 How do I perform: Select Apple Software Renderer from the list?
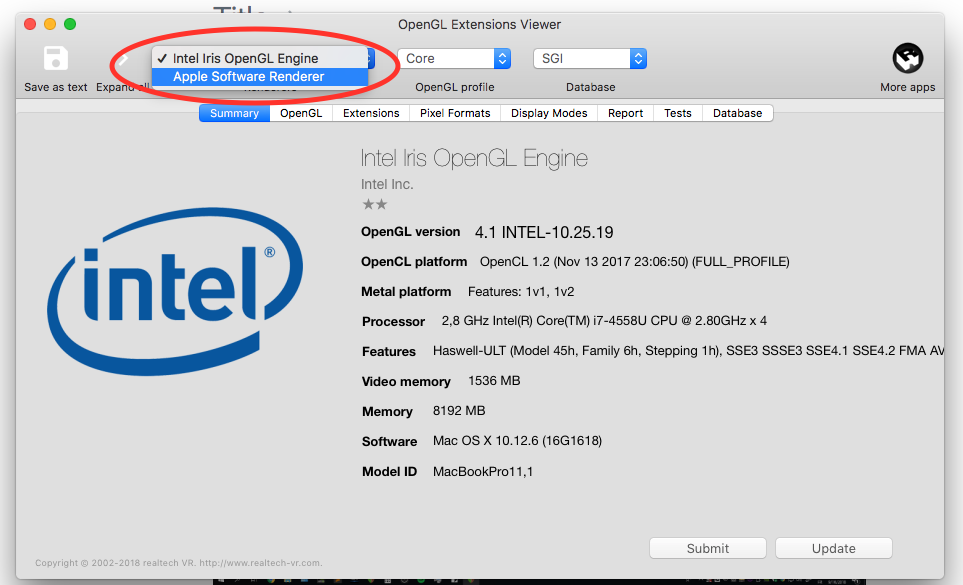260,77
